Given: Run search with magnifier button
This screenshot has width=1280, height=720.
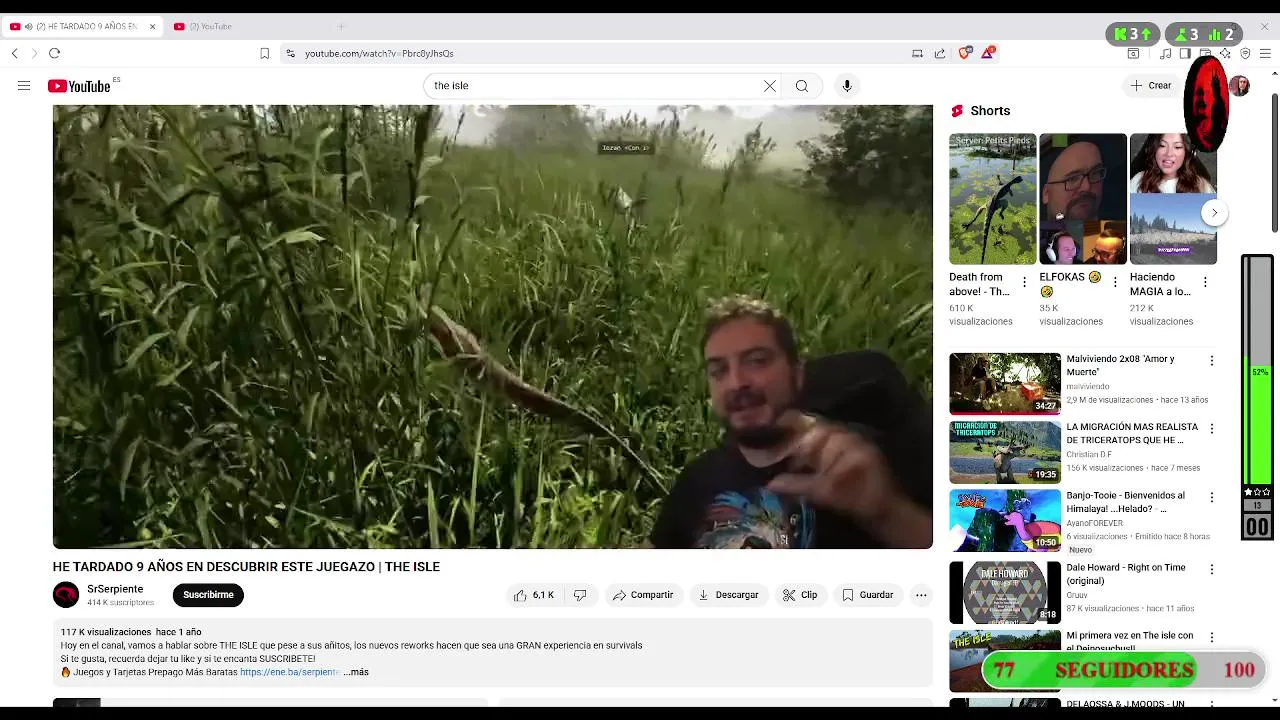Looking at the screenshot, I should tap(802, 86).
